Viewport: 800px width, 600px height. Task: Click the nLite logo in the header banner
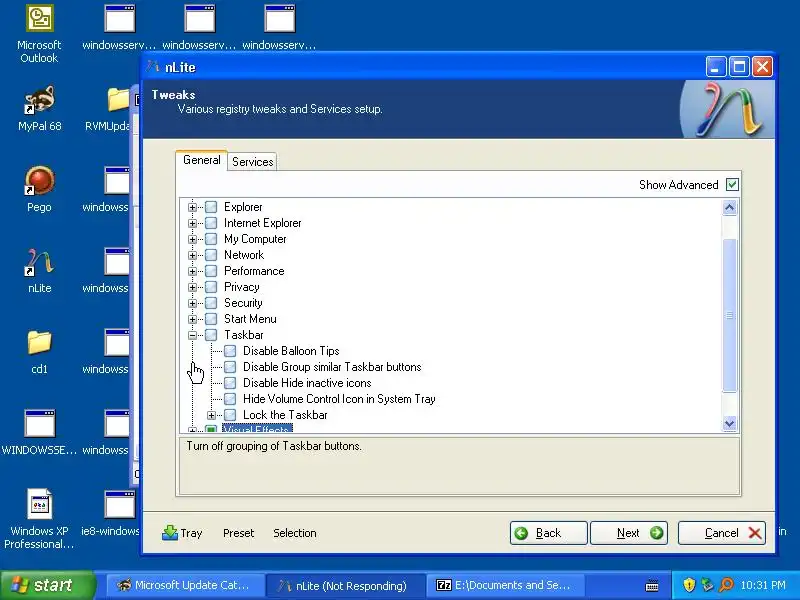[729, 110]
